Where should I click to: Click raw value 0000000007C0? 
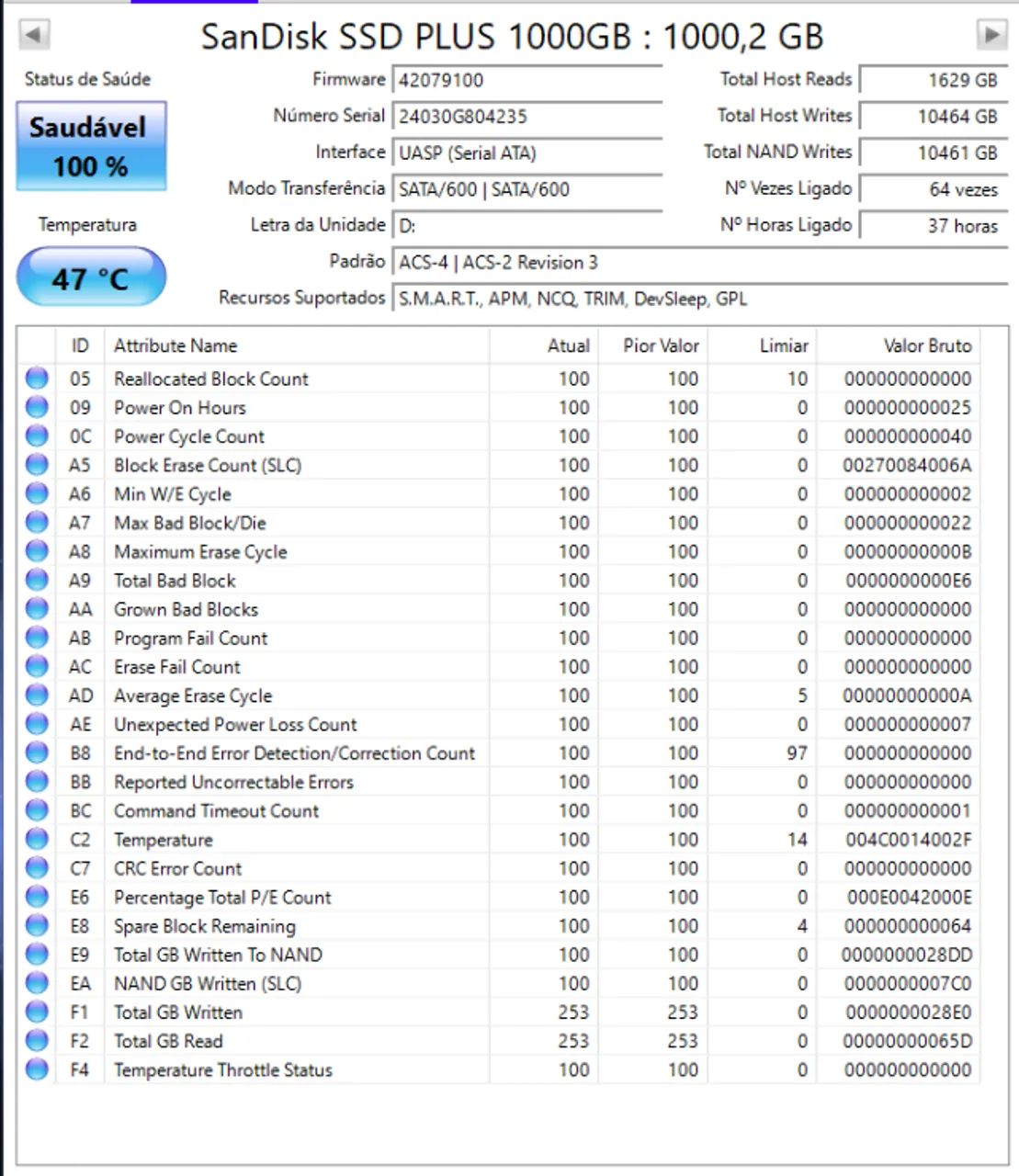(907, 983)
